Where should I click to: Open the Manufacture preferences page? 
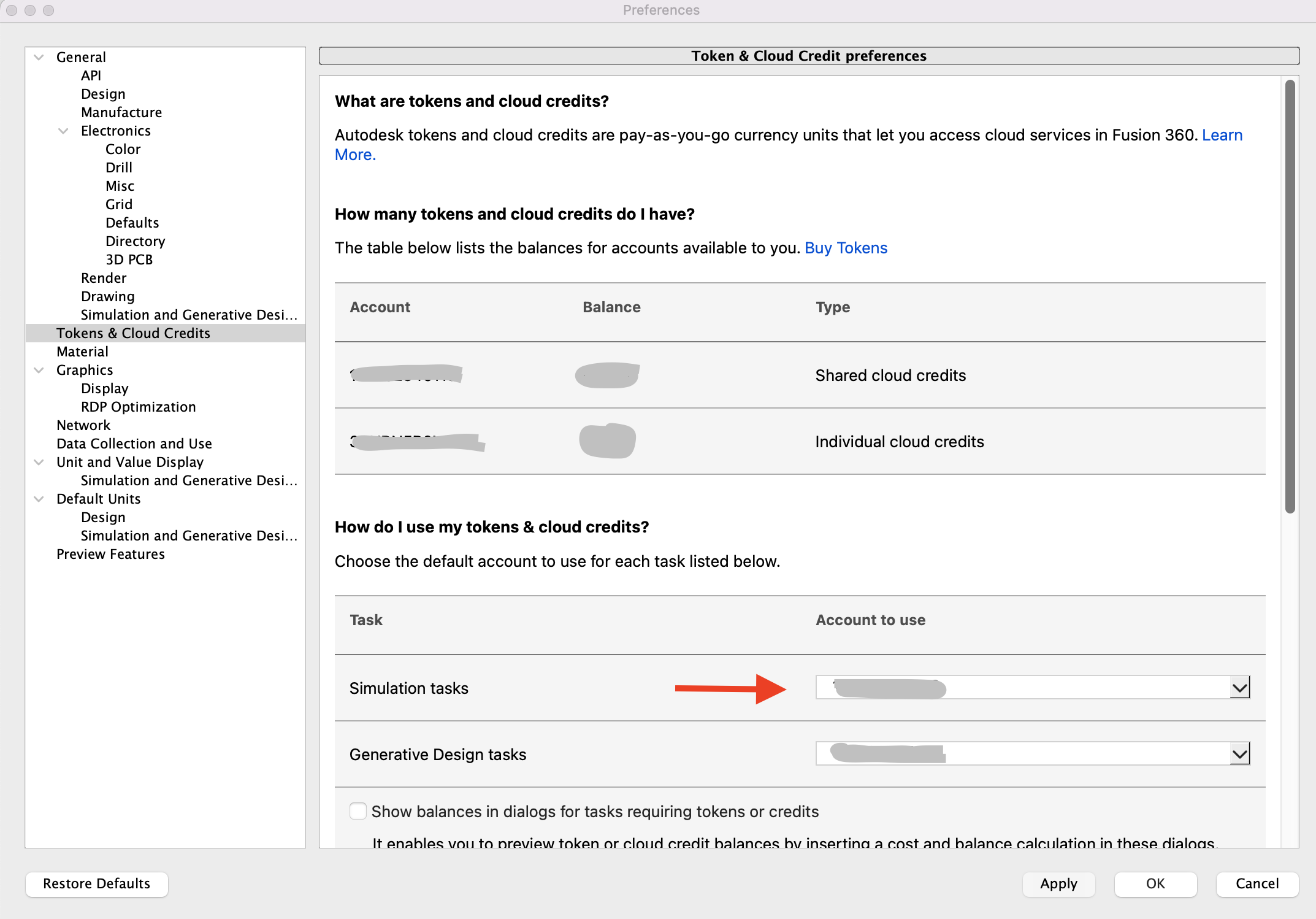[121, 112]
